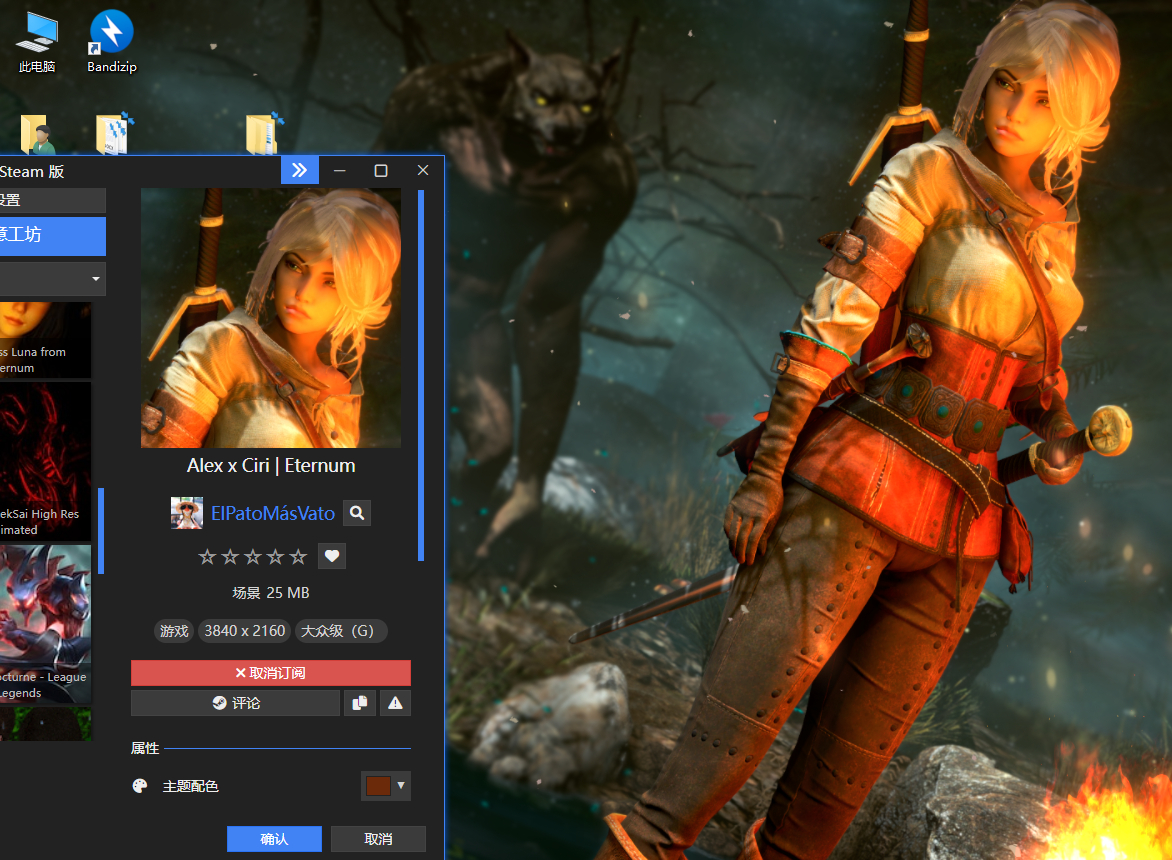1172x860 pixels.
Task: Minimize the Wallpaper Engine window
Action: click(339, 170)
